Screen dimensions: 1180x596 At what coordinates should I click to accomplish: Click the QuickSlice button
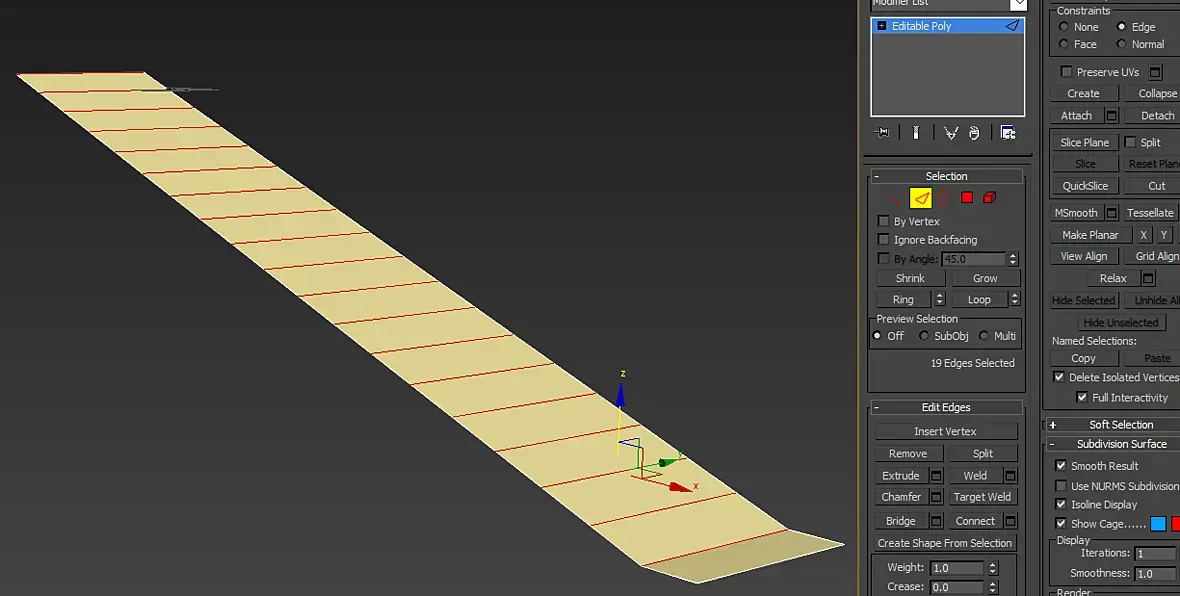pos(1084,186)
